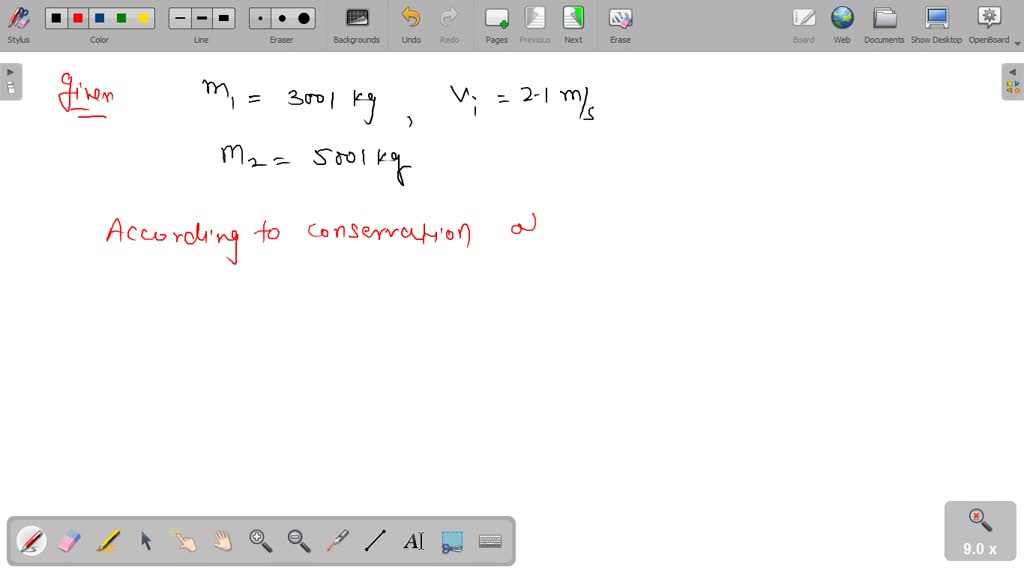1024x576 pixels.
Task: Select the Scroll page hand tool
Action: click(x=222, y=541)
